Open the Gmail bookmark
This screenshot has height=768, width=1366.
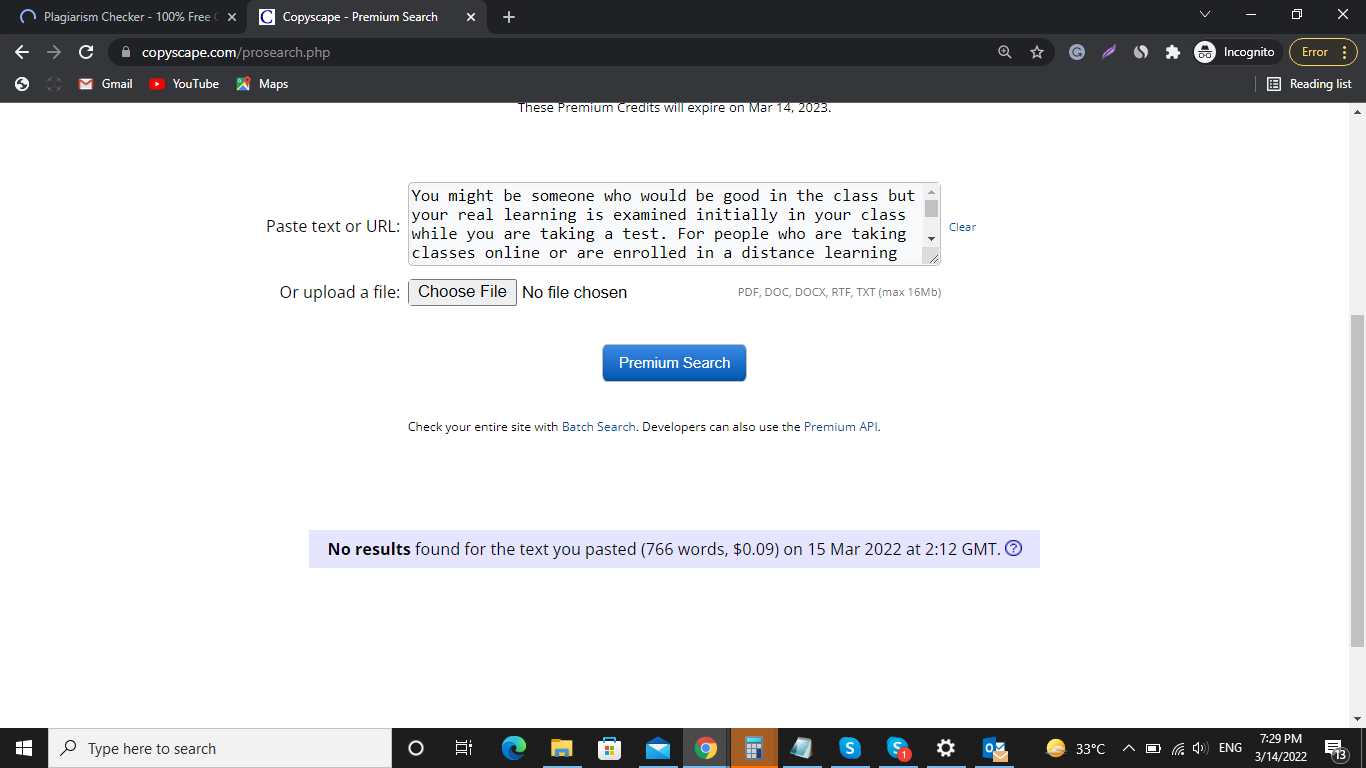106,84
